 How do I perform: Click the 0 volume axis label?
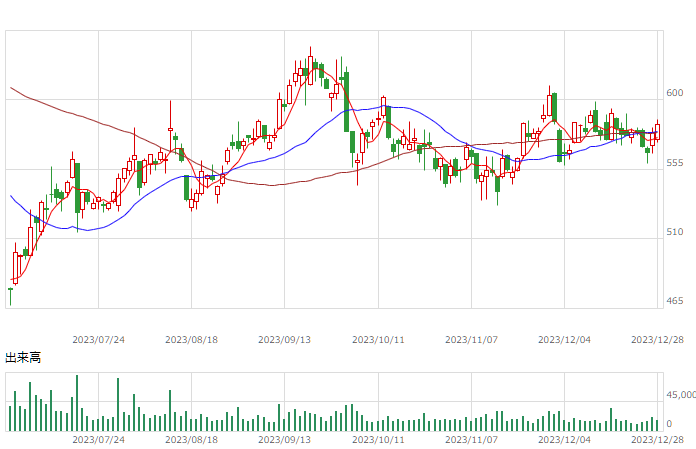(x=669, y=424)
